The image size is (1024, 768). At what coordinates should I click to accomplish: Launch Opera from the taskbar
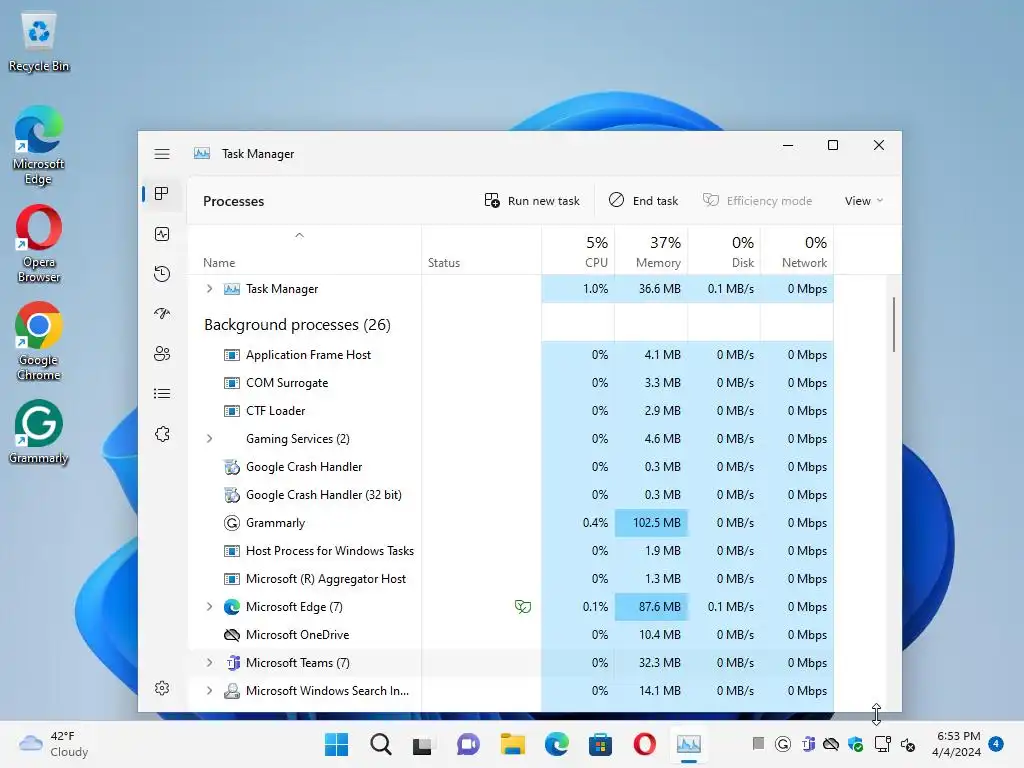click(645, 744)
